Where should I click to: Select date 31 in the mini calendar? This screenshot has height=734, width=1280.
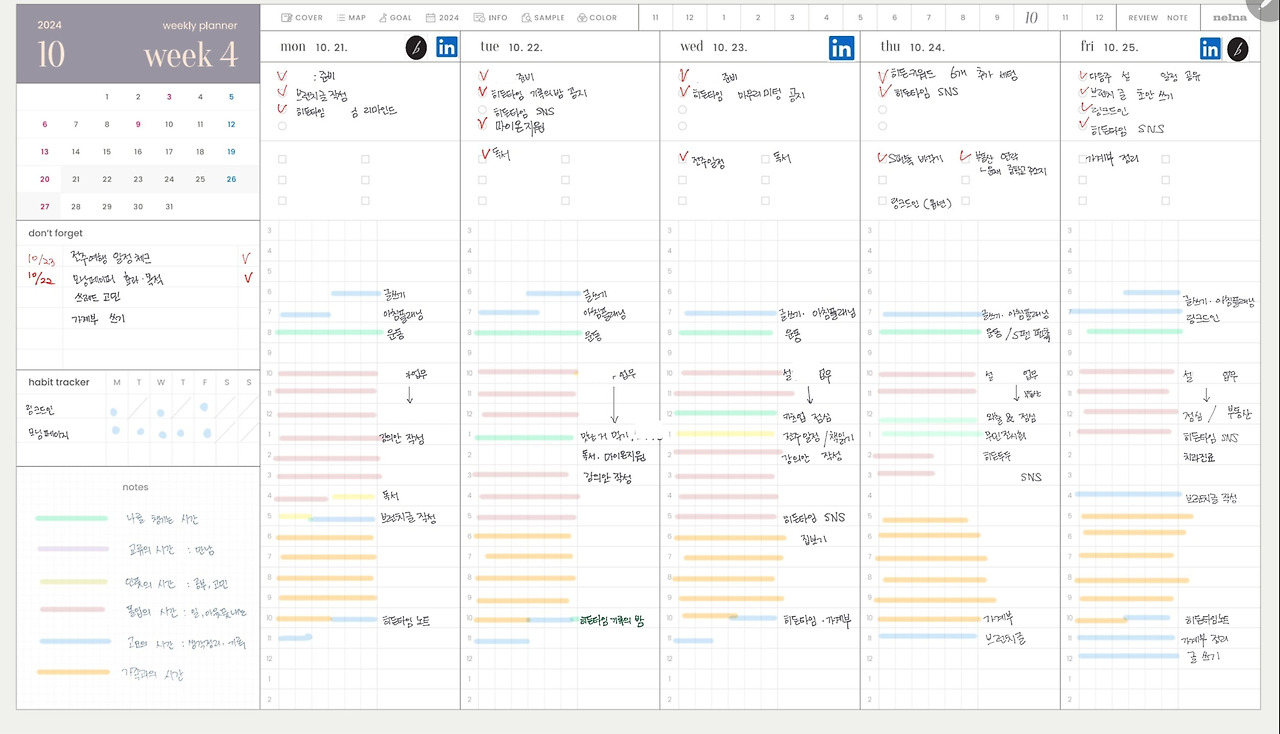coord(168,207)
